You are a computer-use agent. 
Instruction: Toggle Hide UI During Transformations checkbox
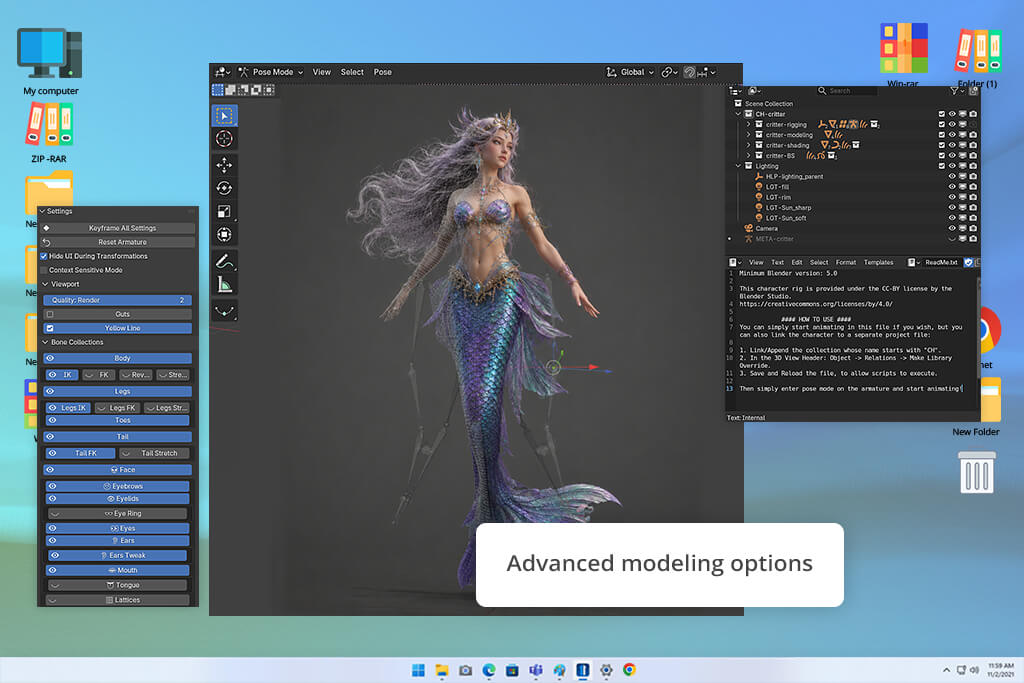click(44, 257)
